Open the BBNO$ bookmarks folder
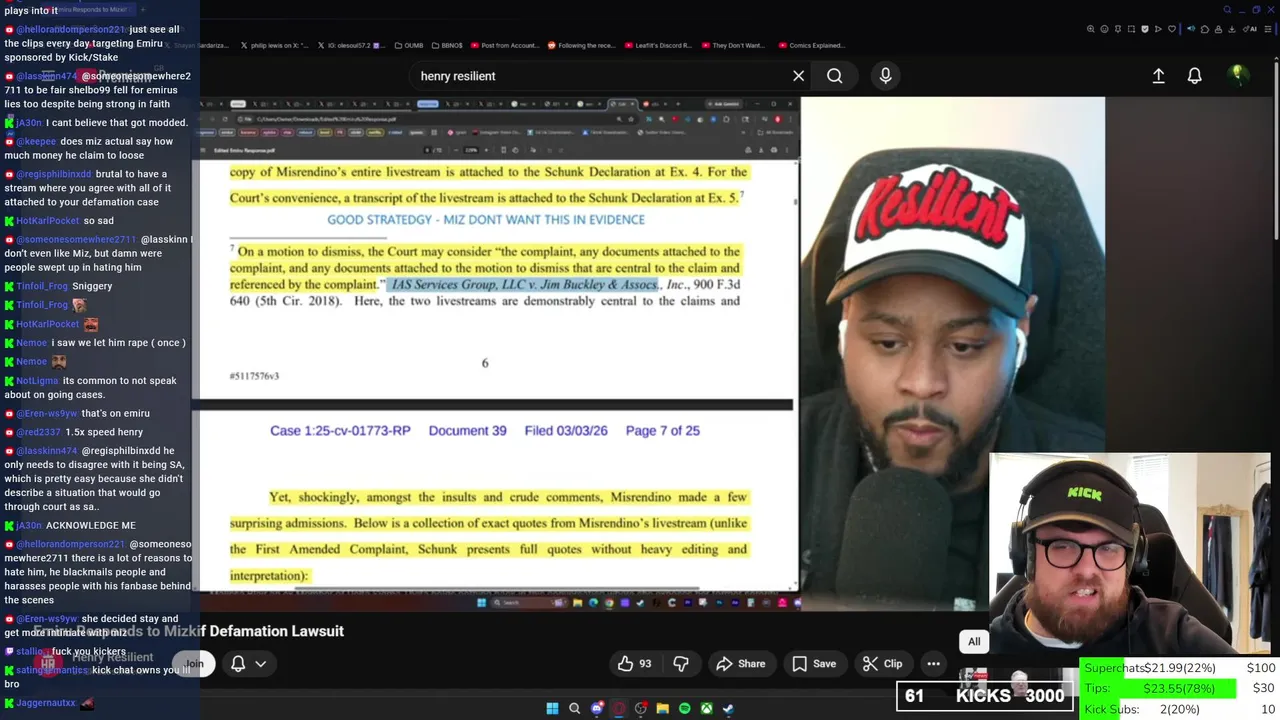 [446, 45]
